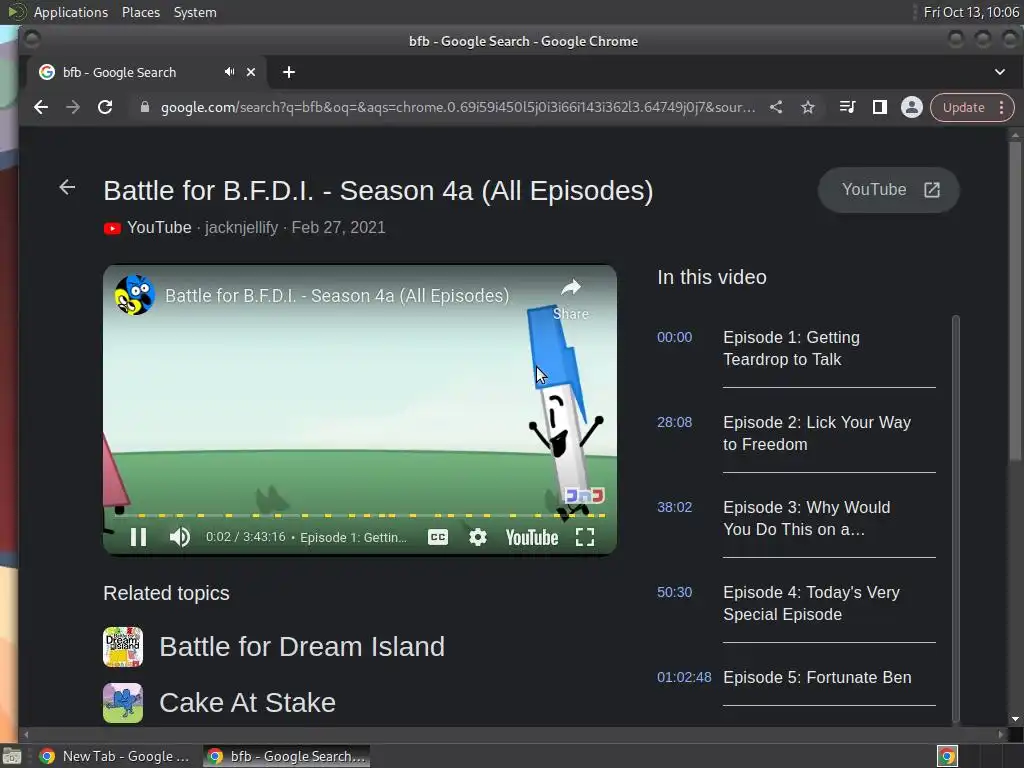
Task: Open the Chrome three-dot menu
Action: tap(1001, 108)
